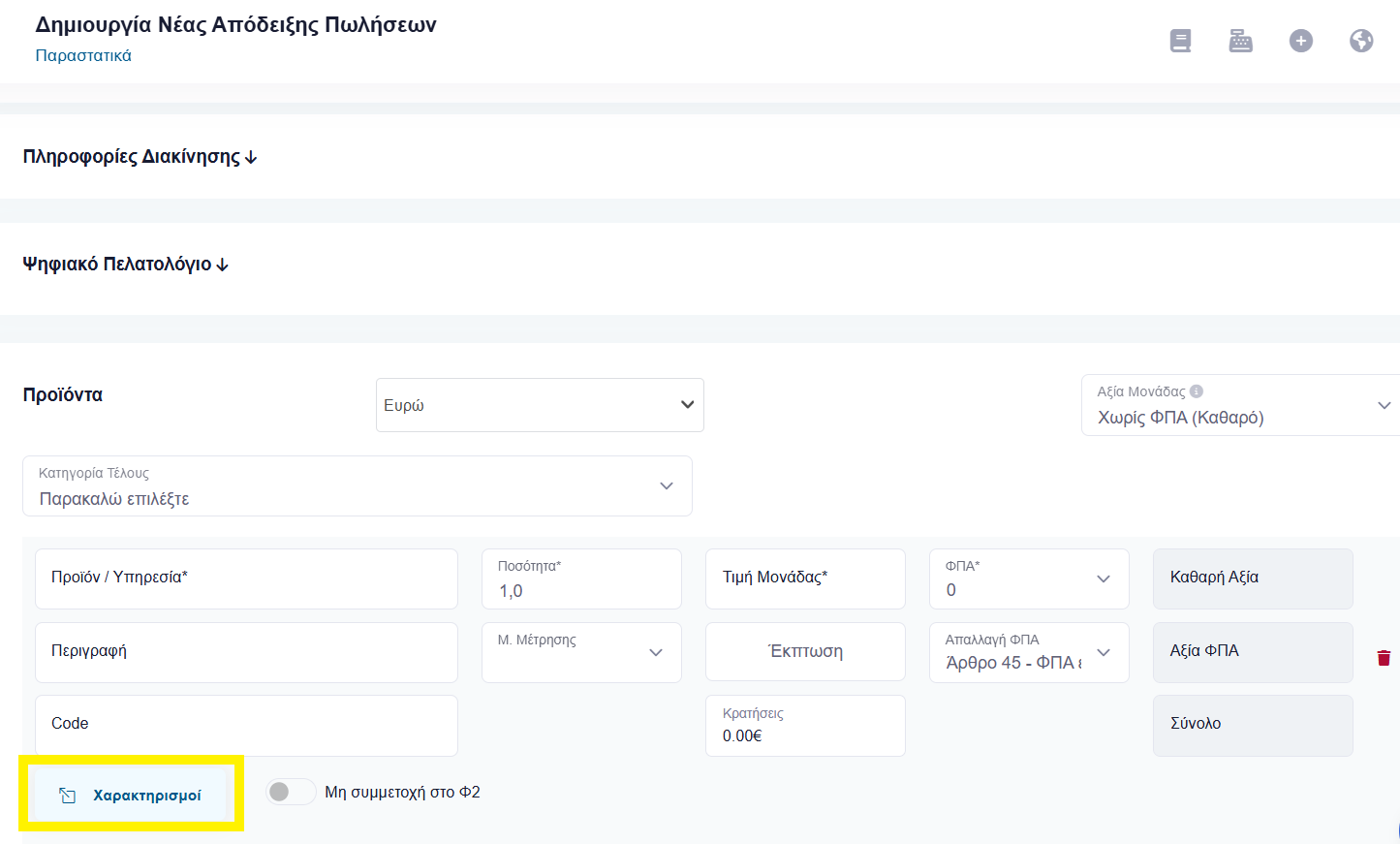1400x844 pixels.
Task: Go to Παραστατικά breadcrumb link
Action: [83, 55]
